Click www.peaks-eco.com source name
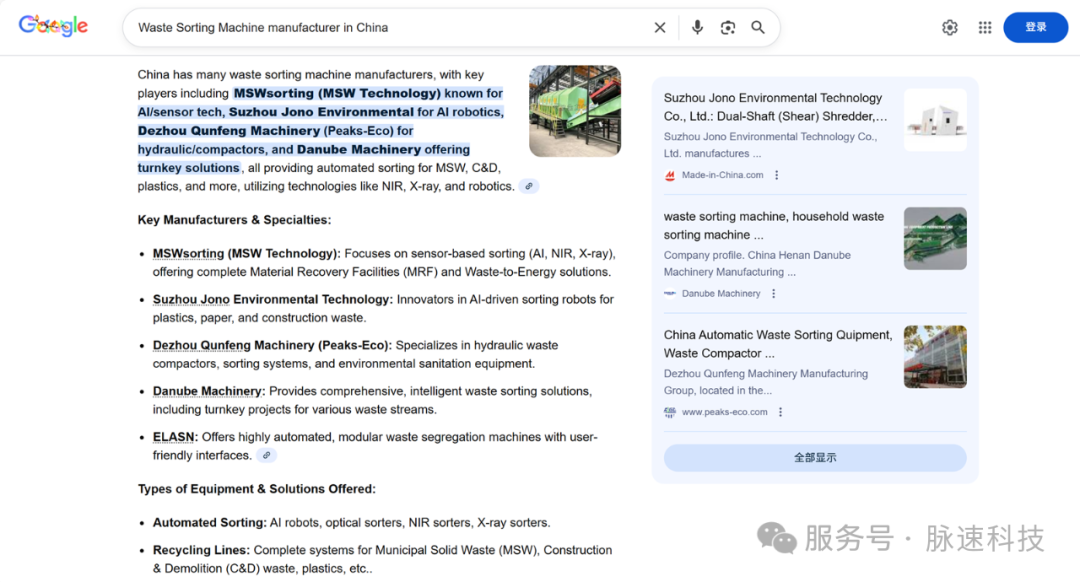The image size is (1080, 582). [725, 412]
